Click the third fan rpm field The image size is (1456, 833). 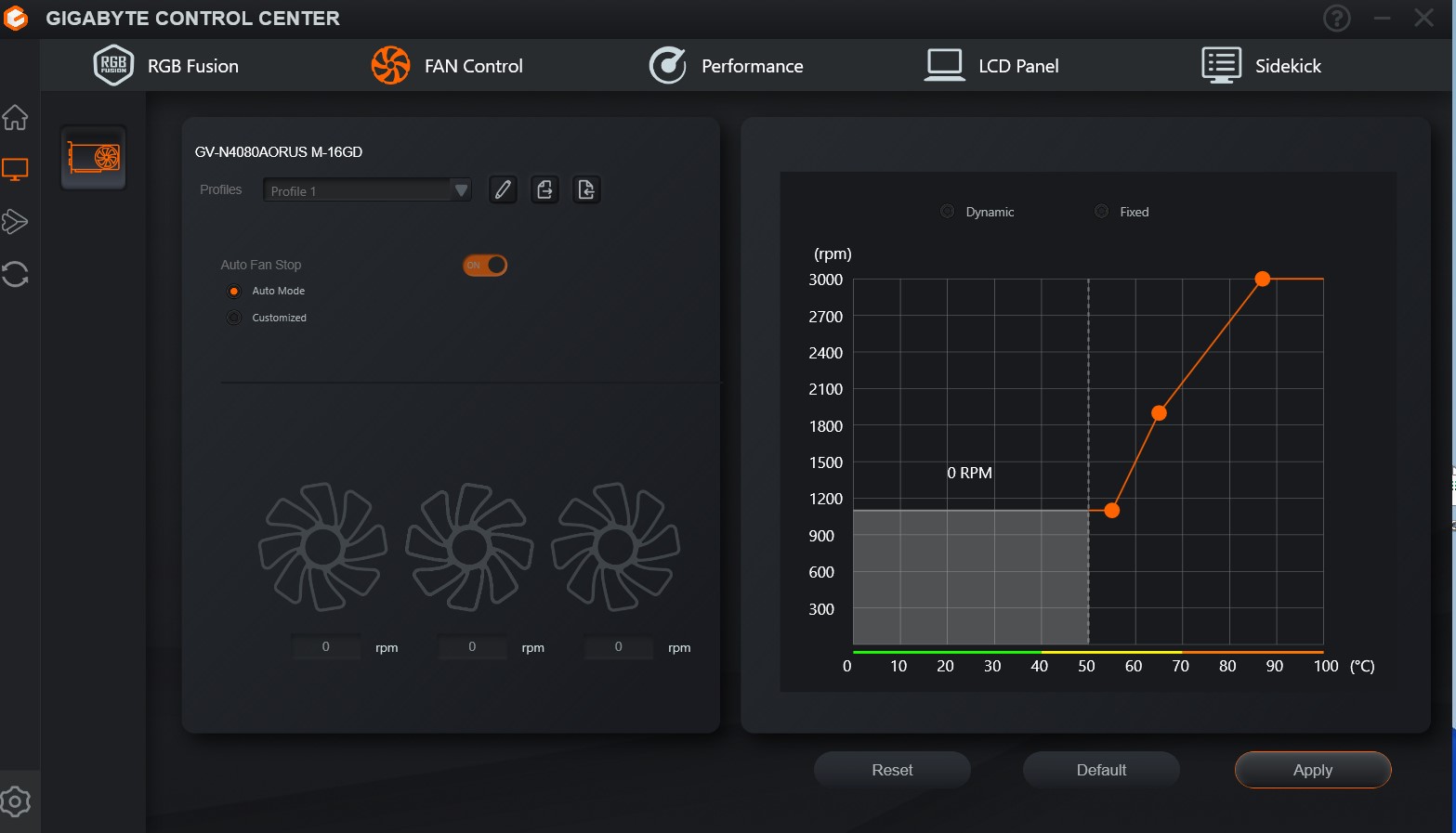pos(619,646)
